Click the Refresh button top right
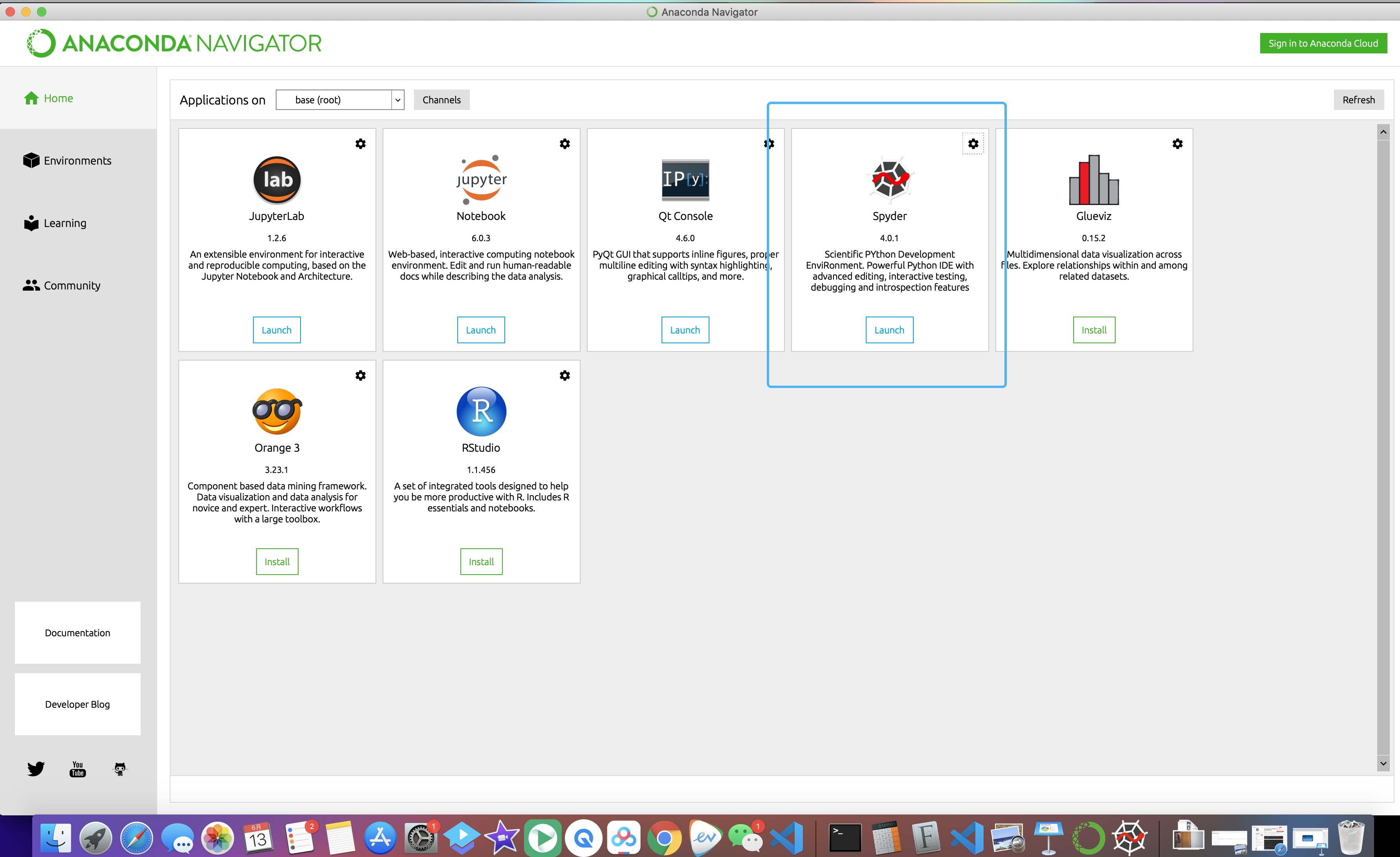 coord(1357,99)
